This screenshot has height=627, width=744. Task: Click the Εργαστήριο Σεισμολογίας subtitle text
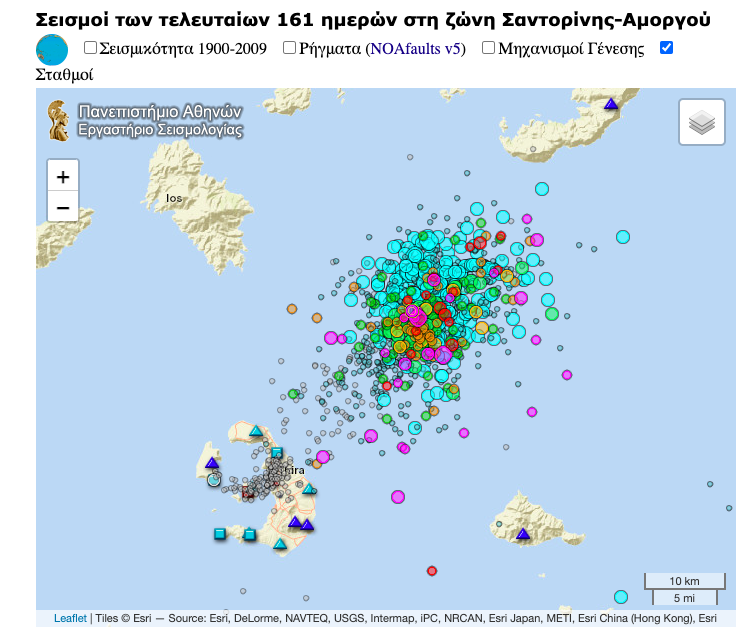[x=160, y=130]
